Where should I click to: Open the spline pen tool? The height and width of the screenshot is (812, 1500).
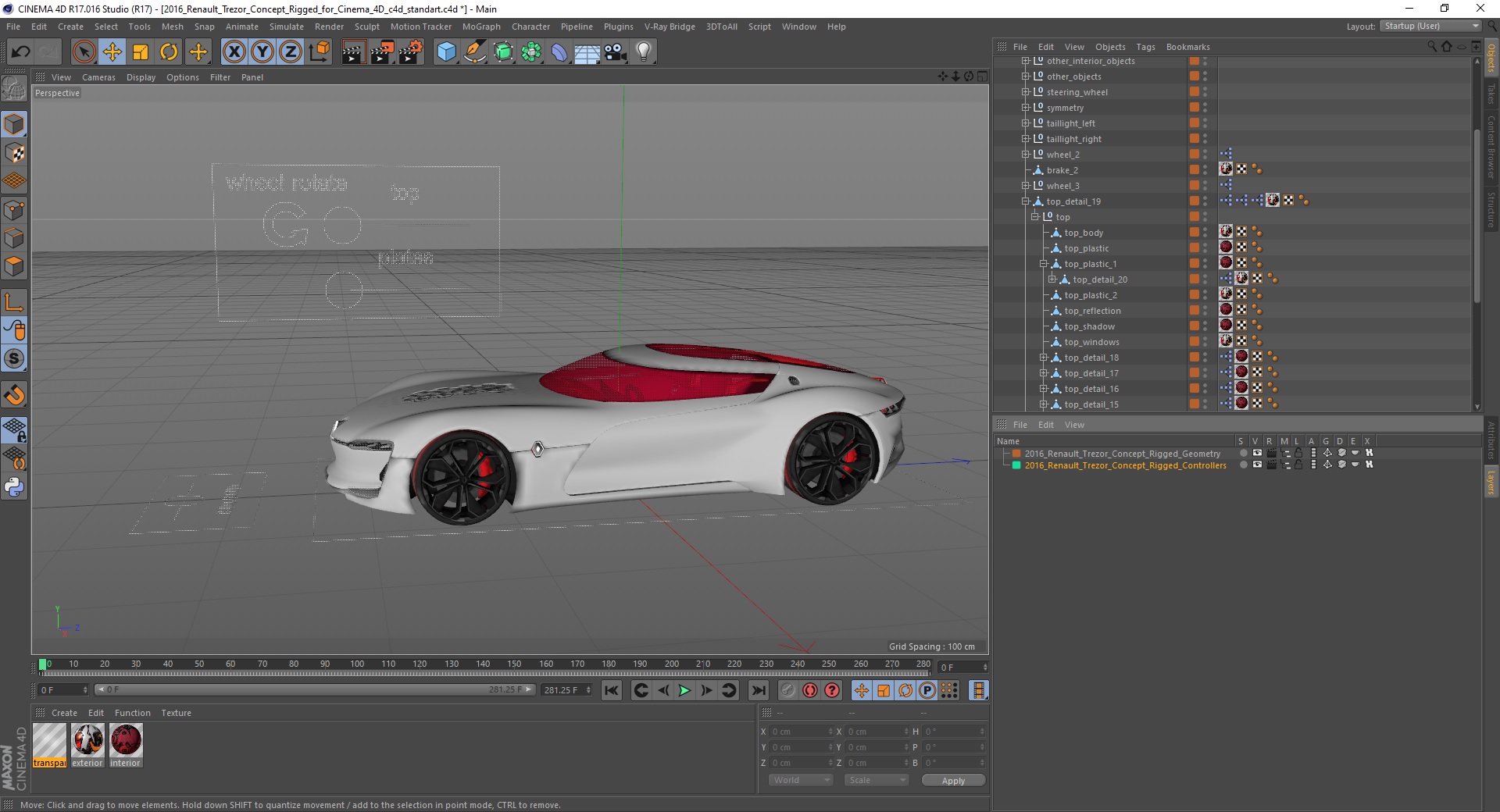coord(475,52)
